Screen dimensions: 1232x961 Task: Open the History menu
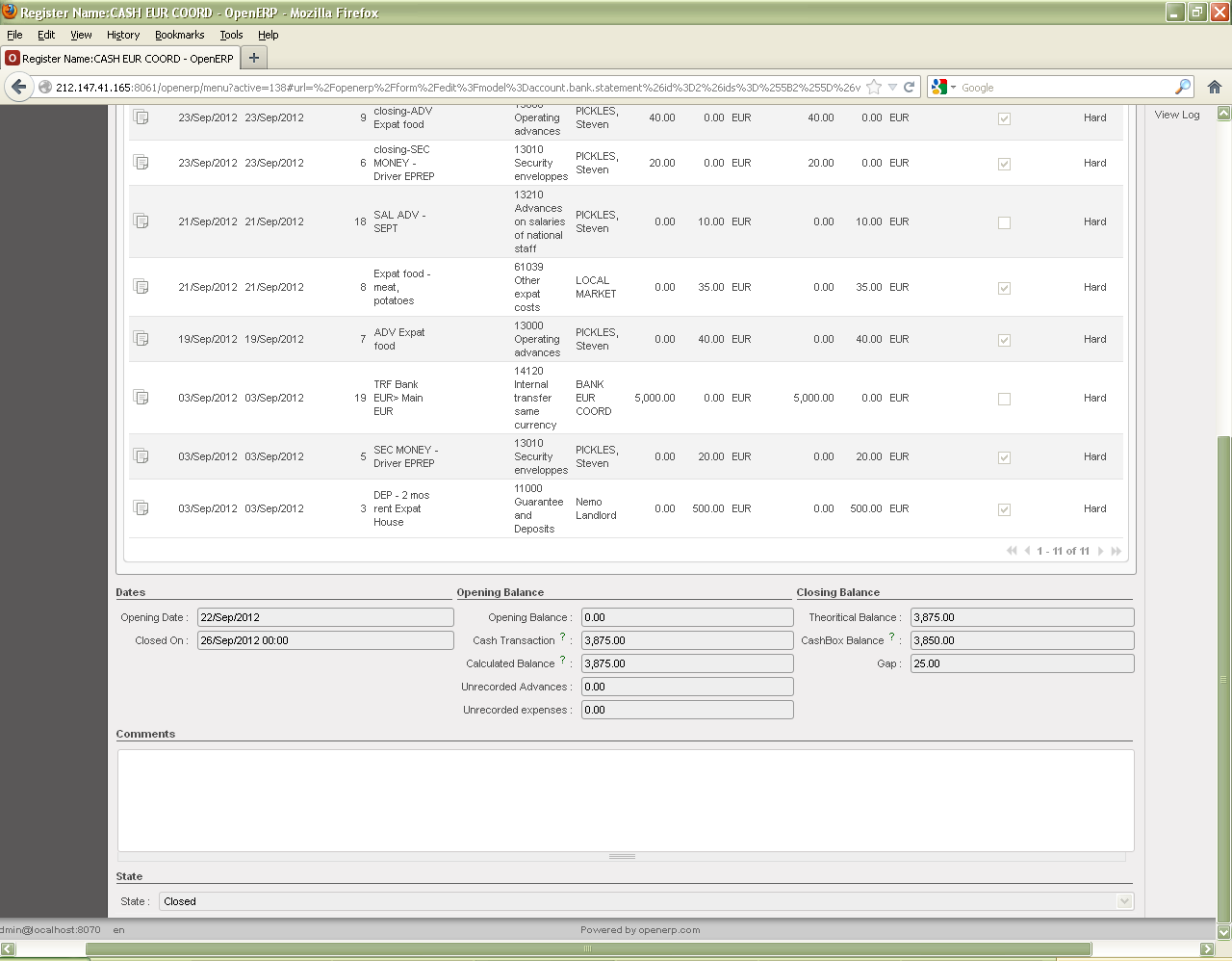[123, 35]
